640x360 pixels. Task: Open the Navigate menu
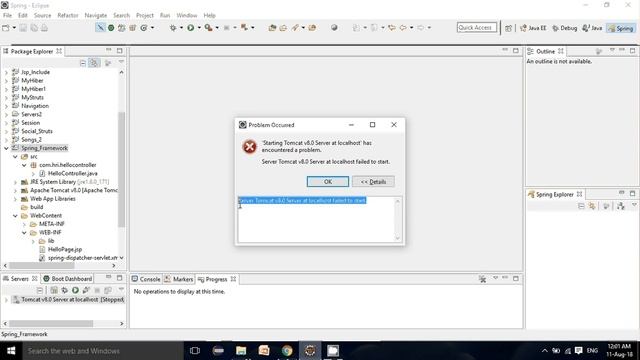pyautogui.click(x=96, y=15)
